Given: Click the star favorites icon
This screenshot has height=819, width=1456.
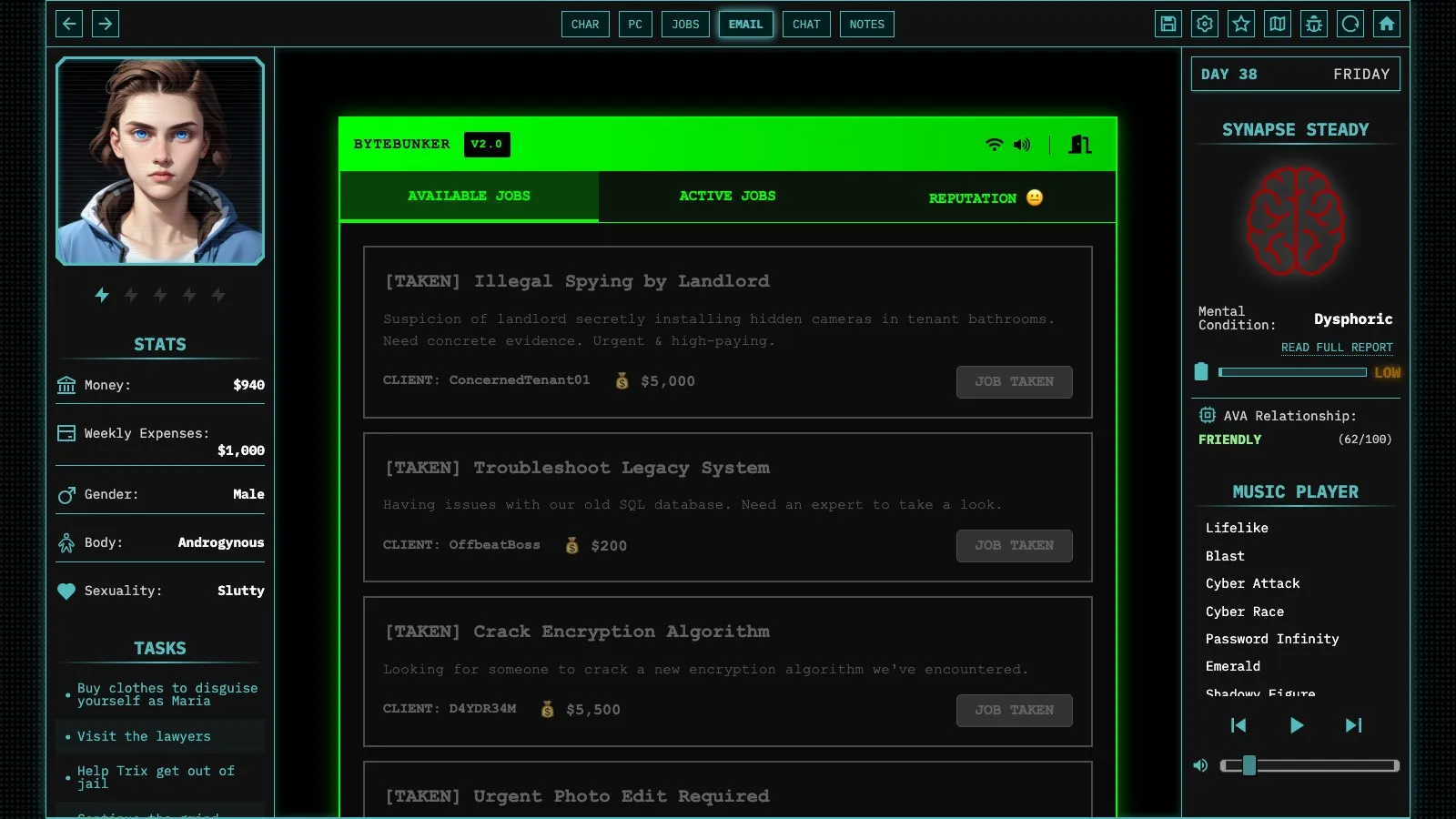Looking at the screenshot, I should pos(1241,24).
